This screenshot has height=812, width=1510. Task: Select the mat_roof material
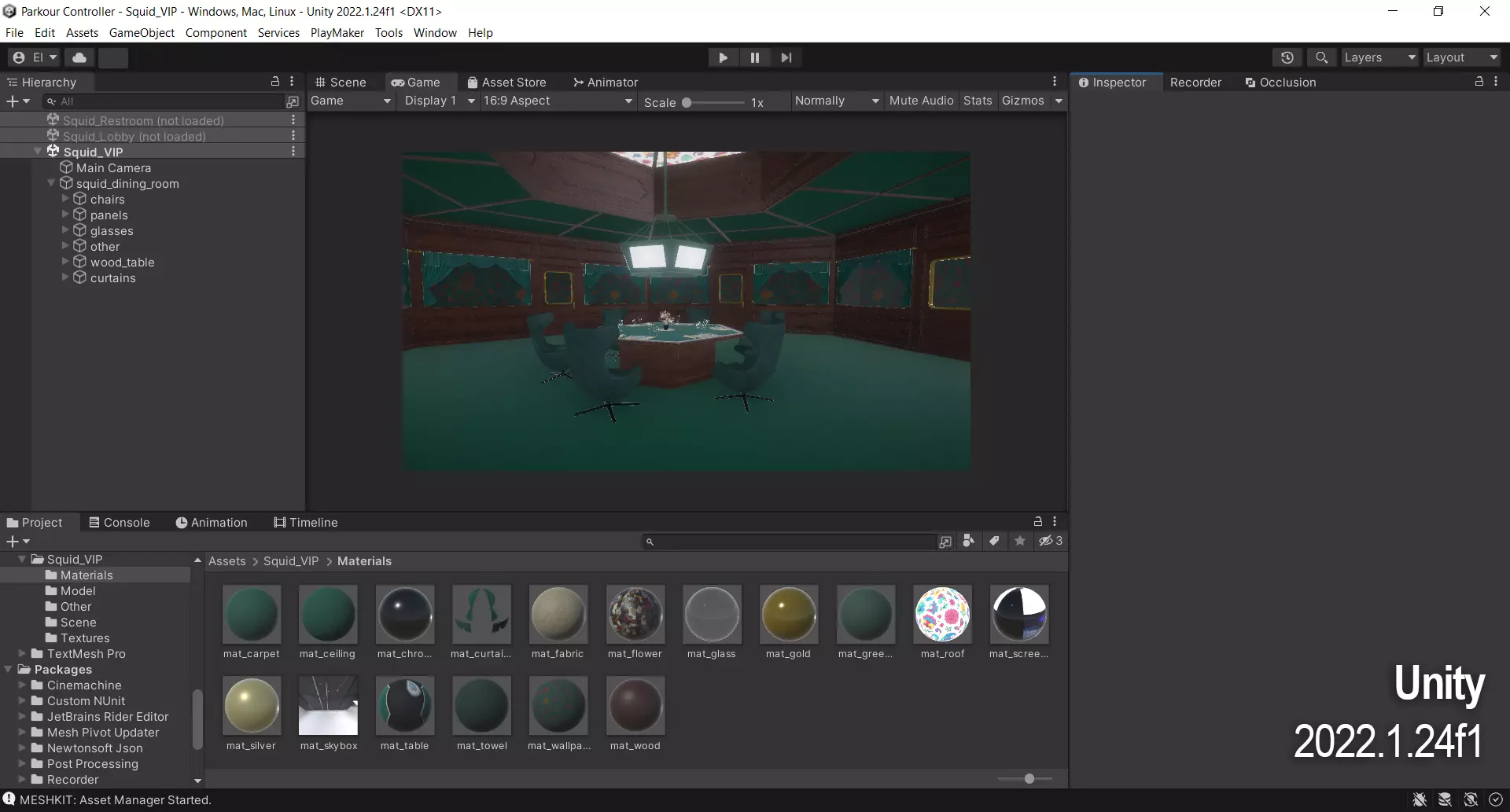tap(942, 623)
